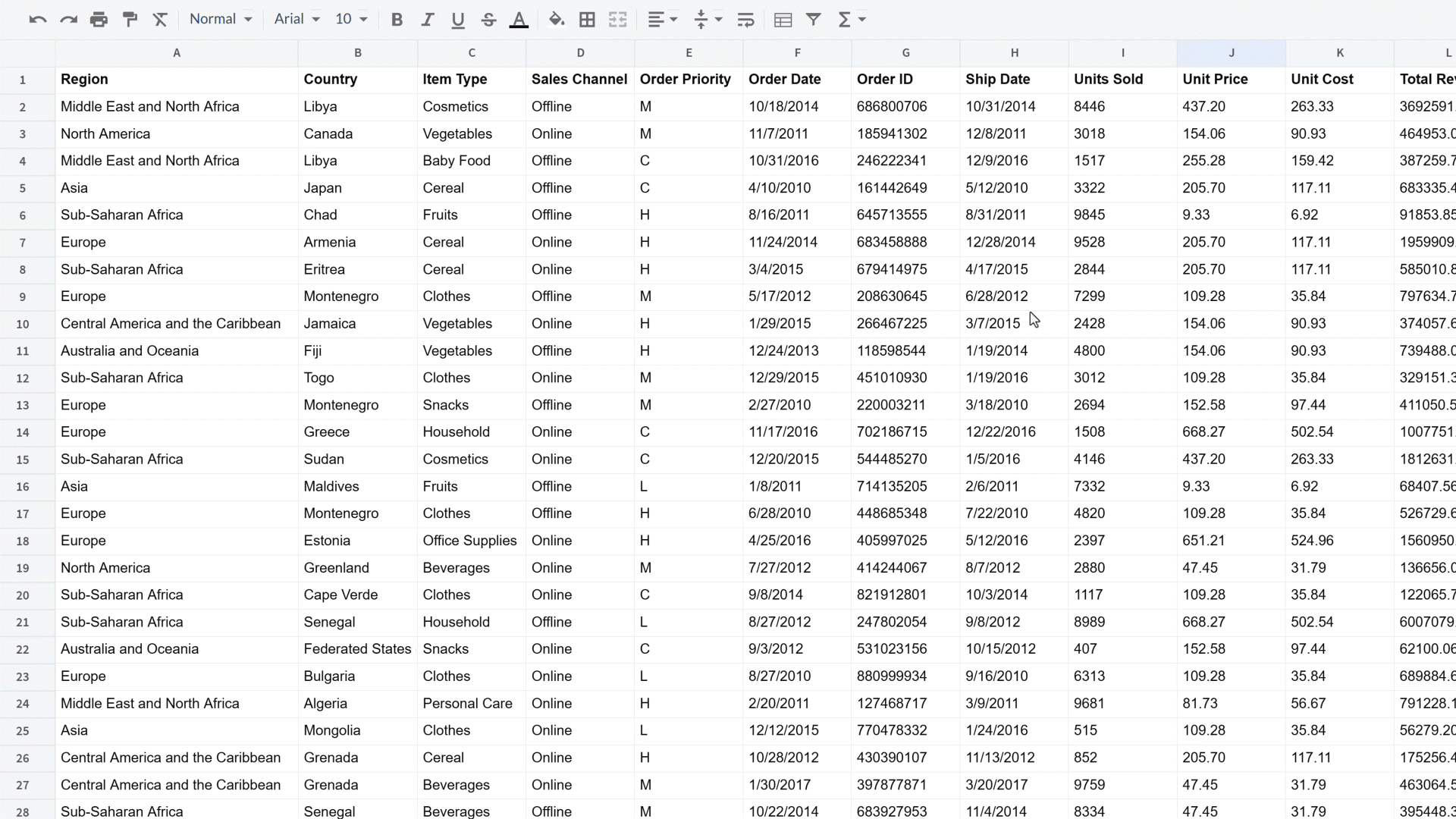This screenshot has height=819, width=1456.
Task: Click the Undo icon
Action: click(x=37, y=20)
